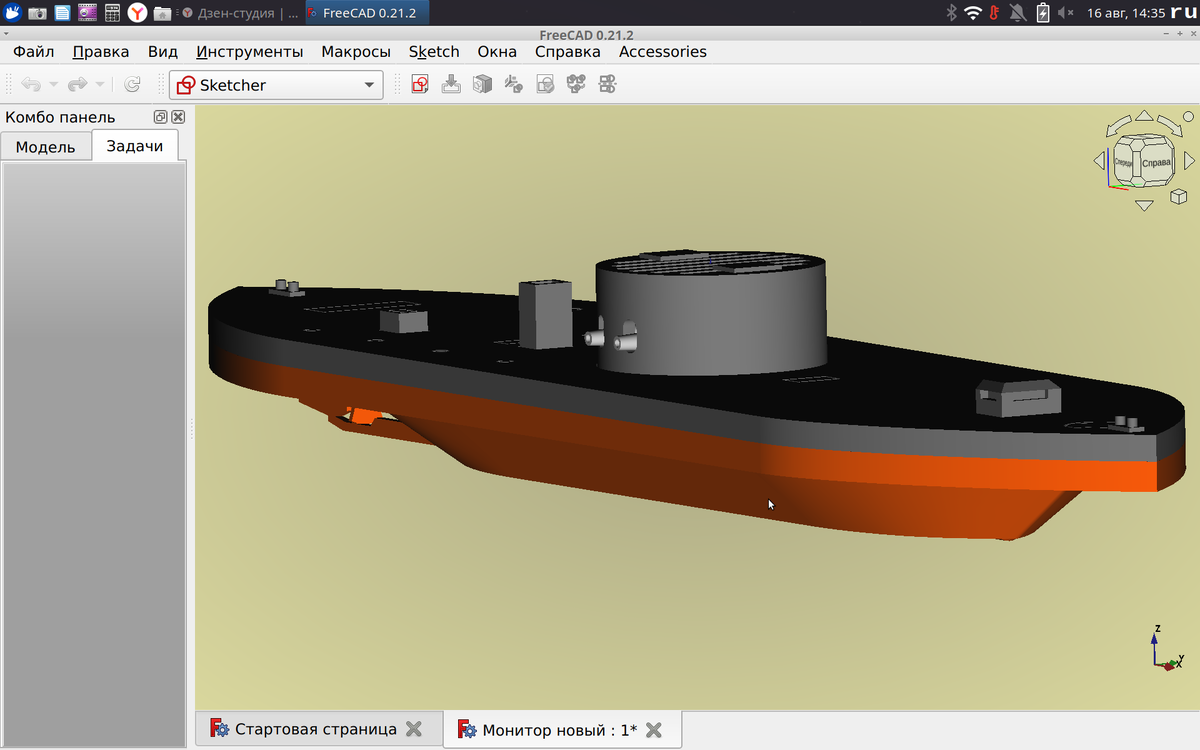
Task: Switch to the Модель tab
Action: click(x=46, y=147)
